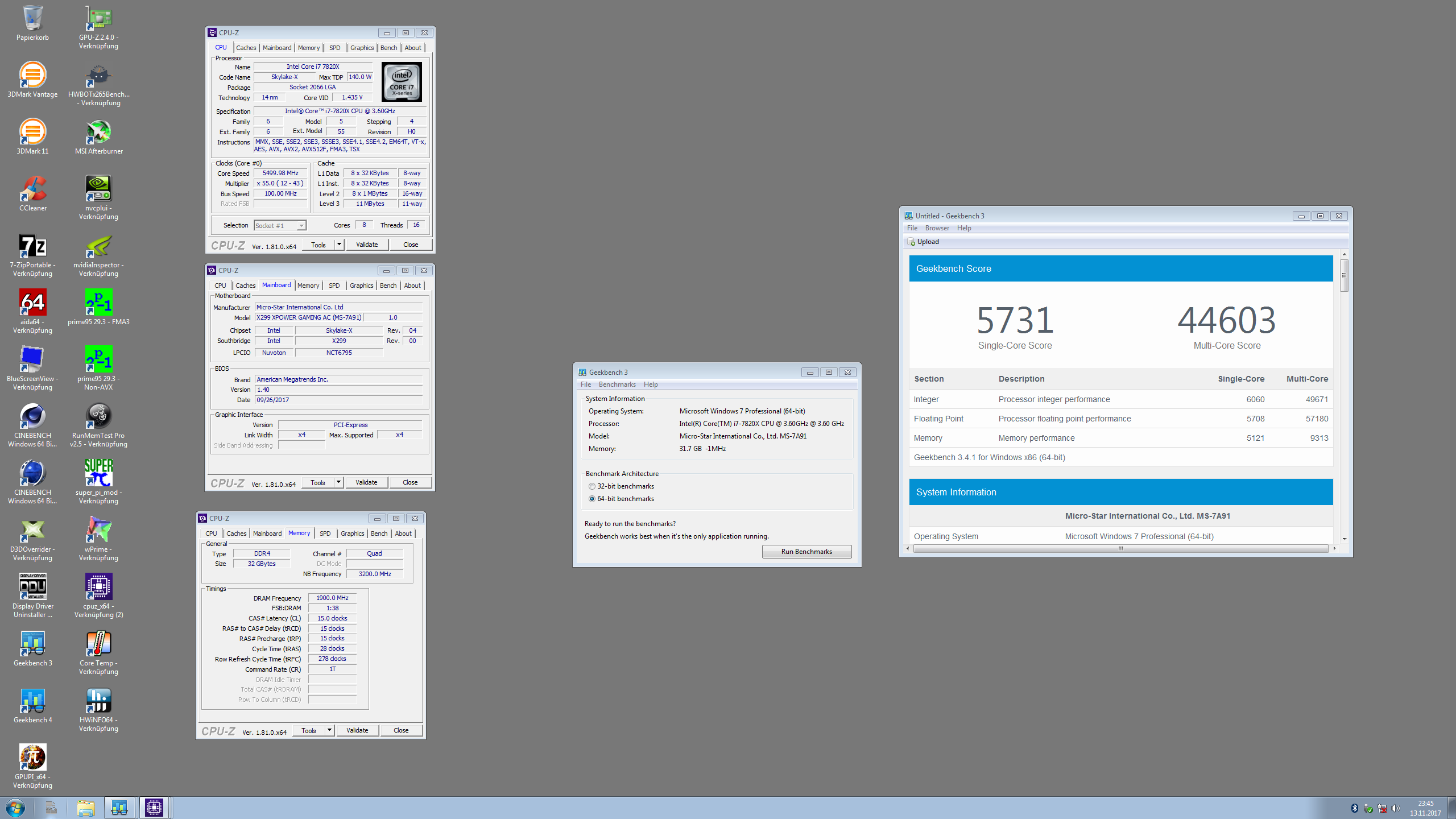
Task: Open Display Driver Uninstaller icon
Action: point(32,595)
